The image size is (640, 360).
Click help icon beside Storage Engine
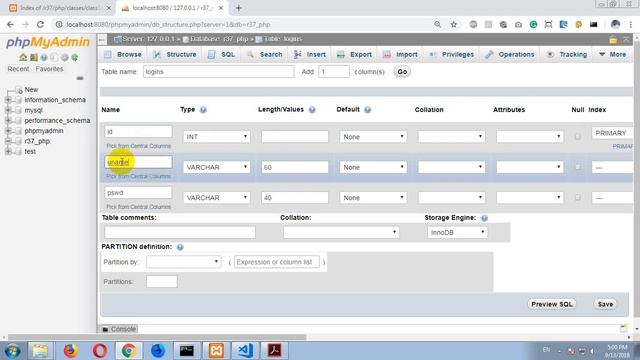484,218
